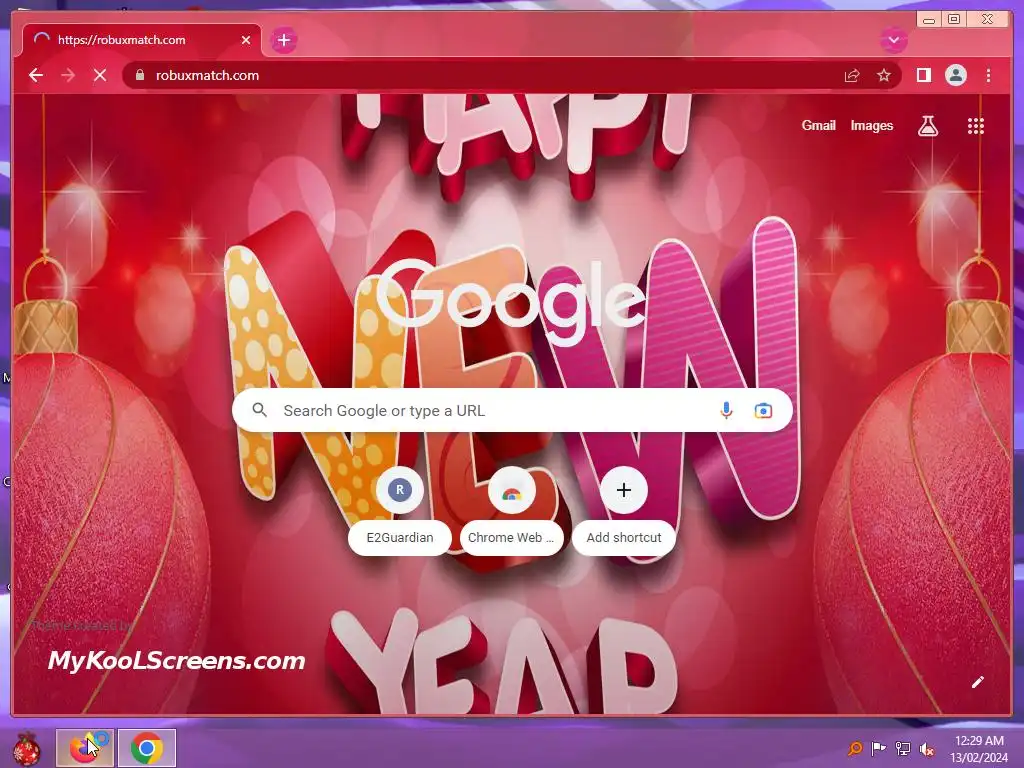The image size is (1024, 768).
Task: Open the ornament Start button on the taskbar
Action: (26, 748)
